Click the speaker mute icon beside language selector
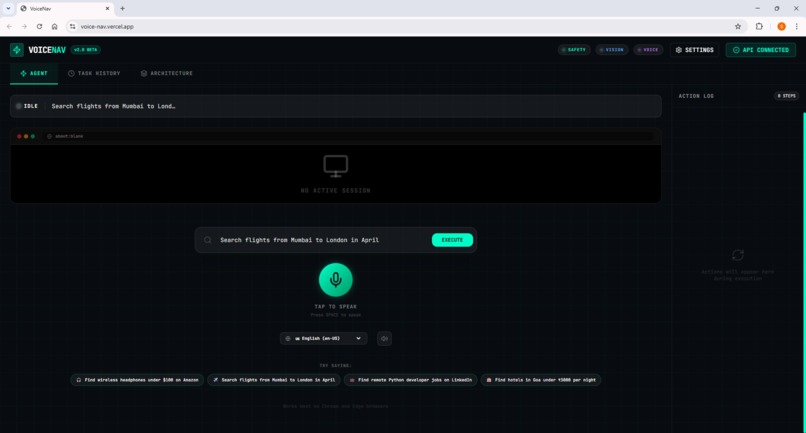The width and height of the screenshot is (806, 433). 384,338
